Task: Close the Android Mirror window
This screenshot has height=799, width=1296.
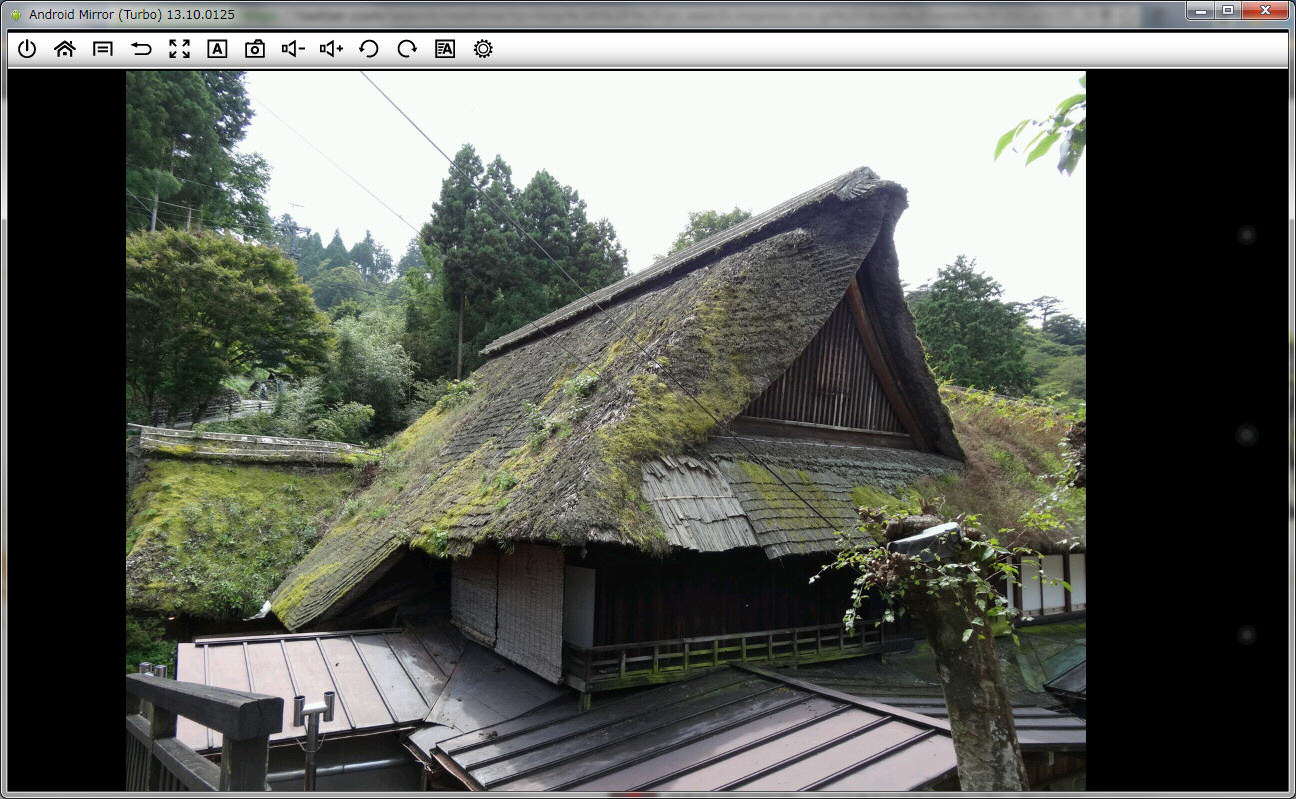Action: pyautogui.click(x=1266, y=10)
